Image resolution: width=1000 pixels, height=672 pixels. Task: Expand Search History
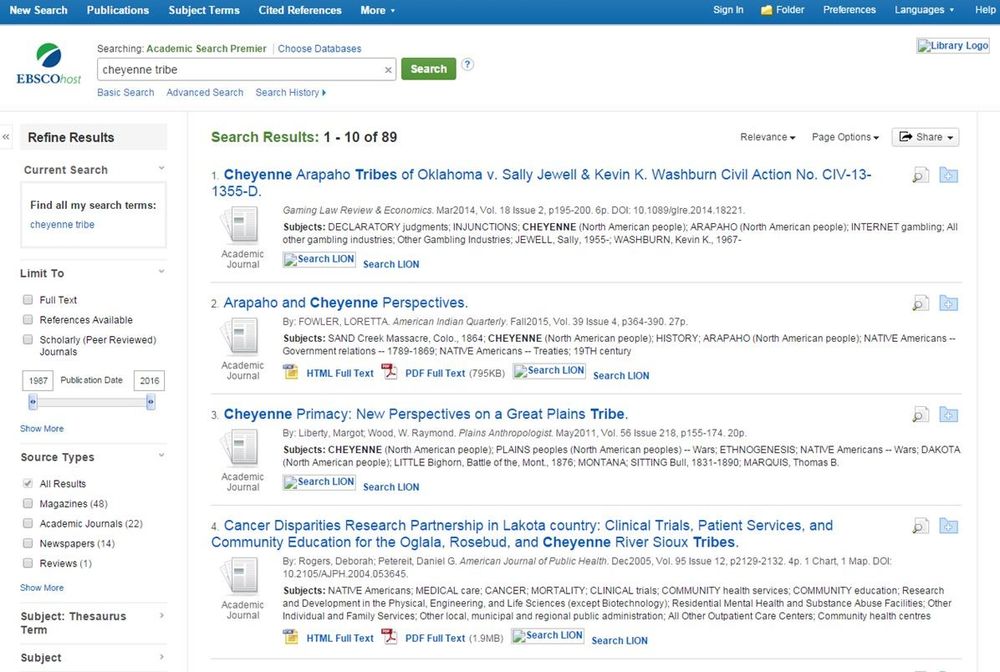coord(290,92)
